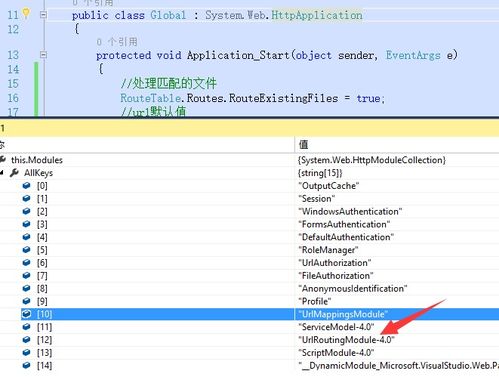The height and width of the screenshot is (377, 499).
Task: Collapse the Application_Start method block
Action: [x=43, y=55]
